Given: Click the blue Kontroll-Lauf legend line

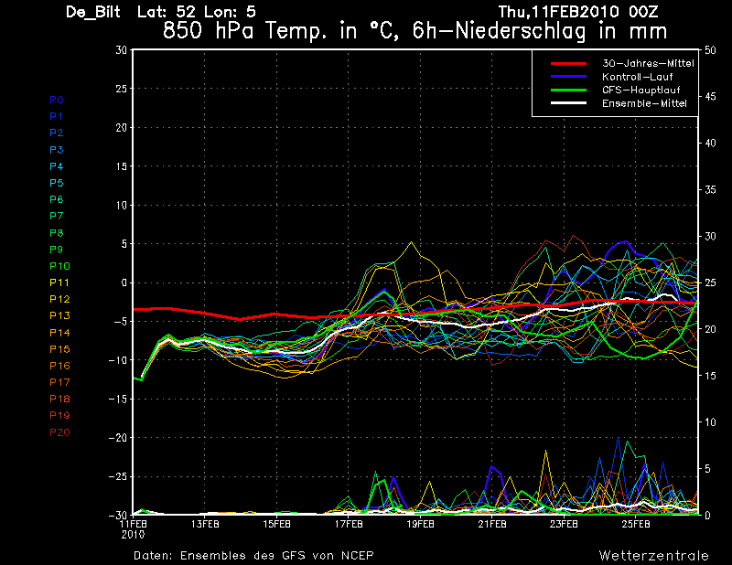Looking at the screenshot, I should (x=569, y=77).
